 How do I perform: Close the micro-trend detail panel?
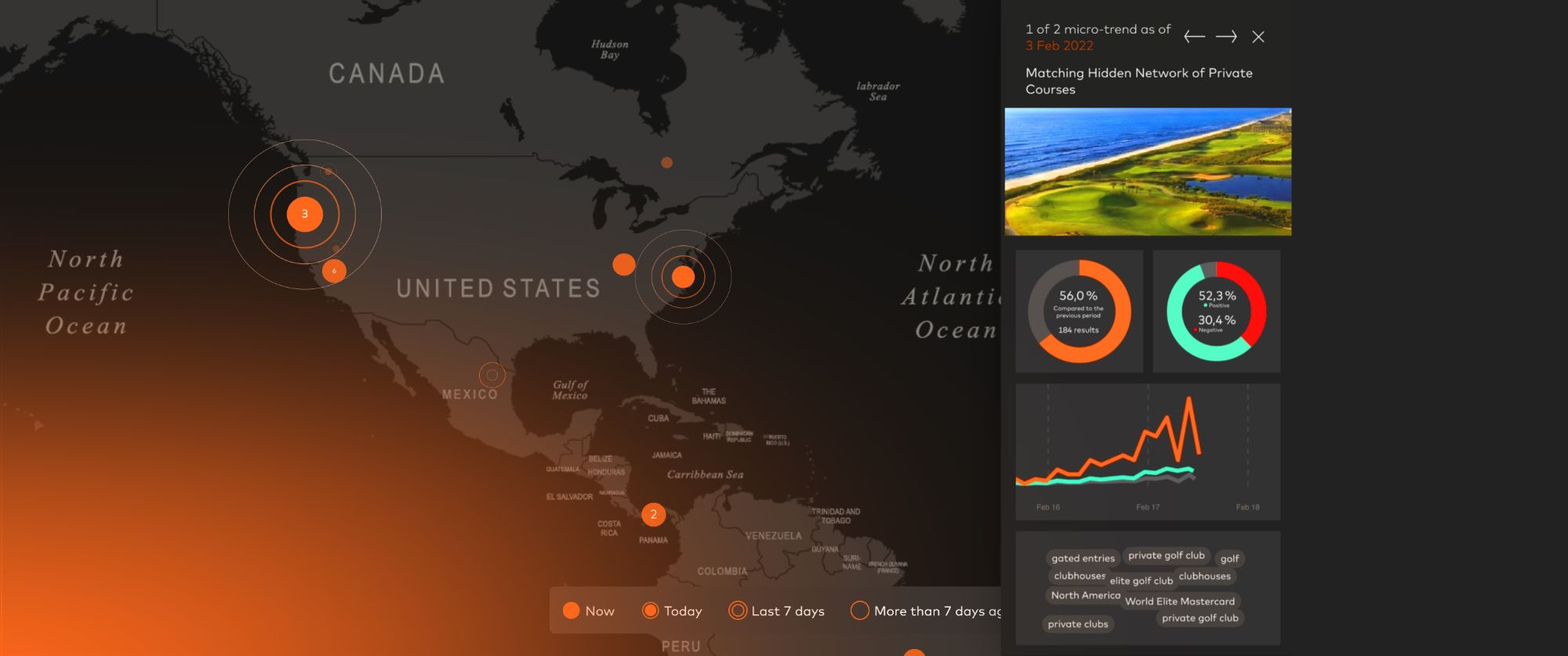point(1258,37)
